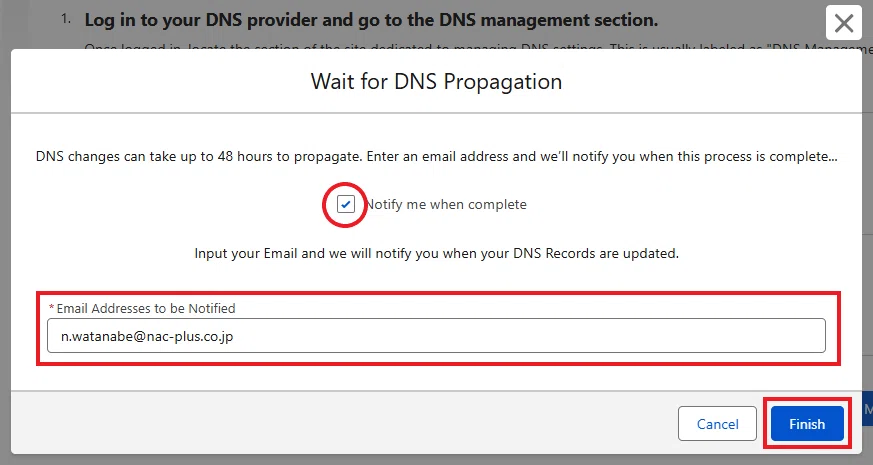The width and height of the screenshot is (873, 465).
Task: Click the partially hidden blue button at right edge
Action: pos(867,409)
